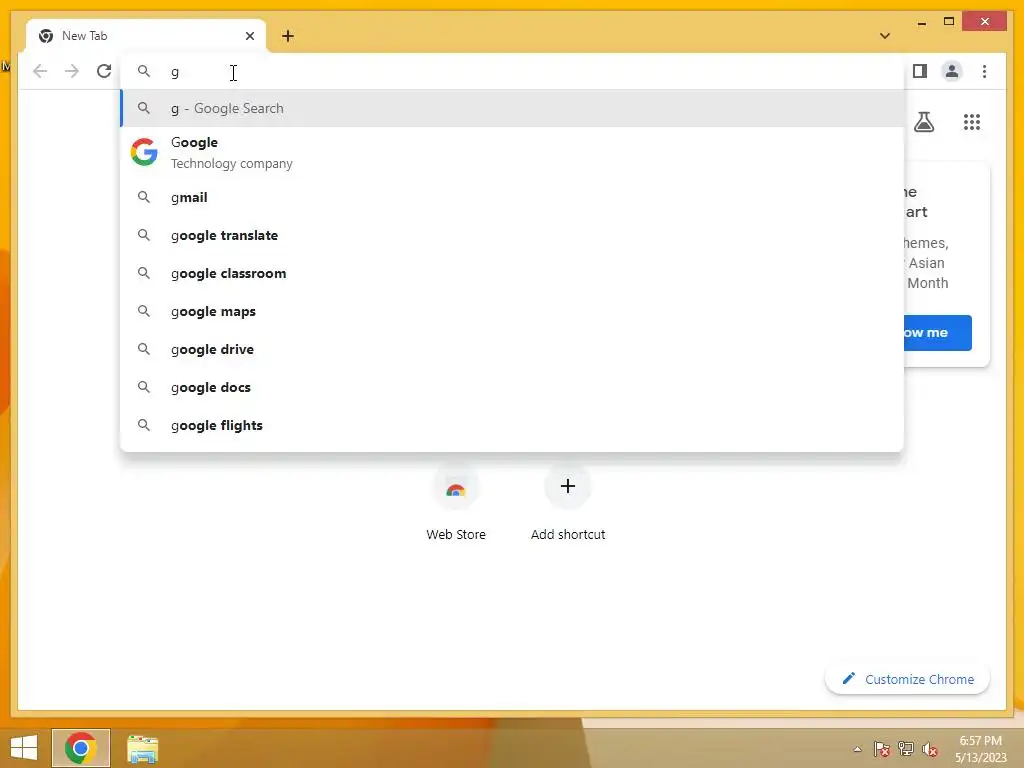Reload the current page
The width and height of the screenshot is (1024, 768).
[x=104, y=71]
